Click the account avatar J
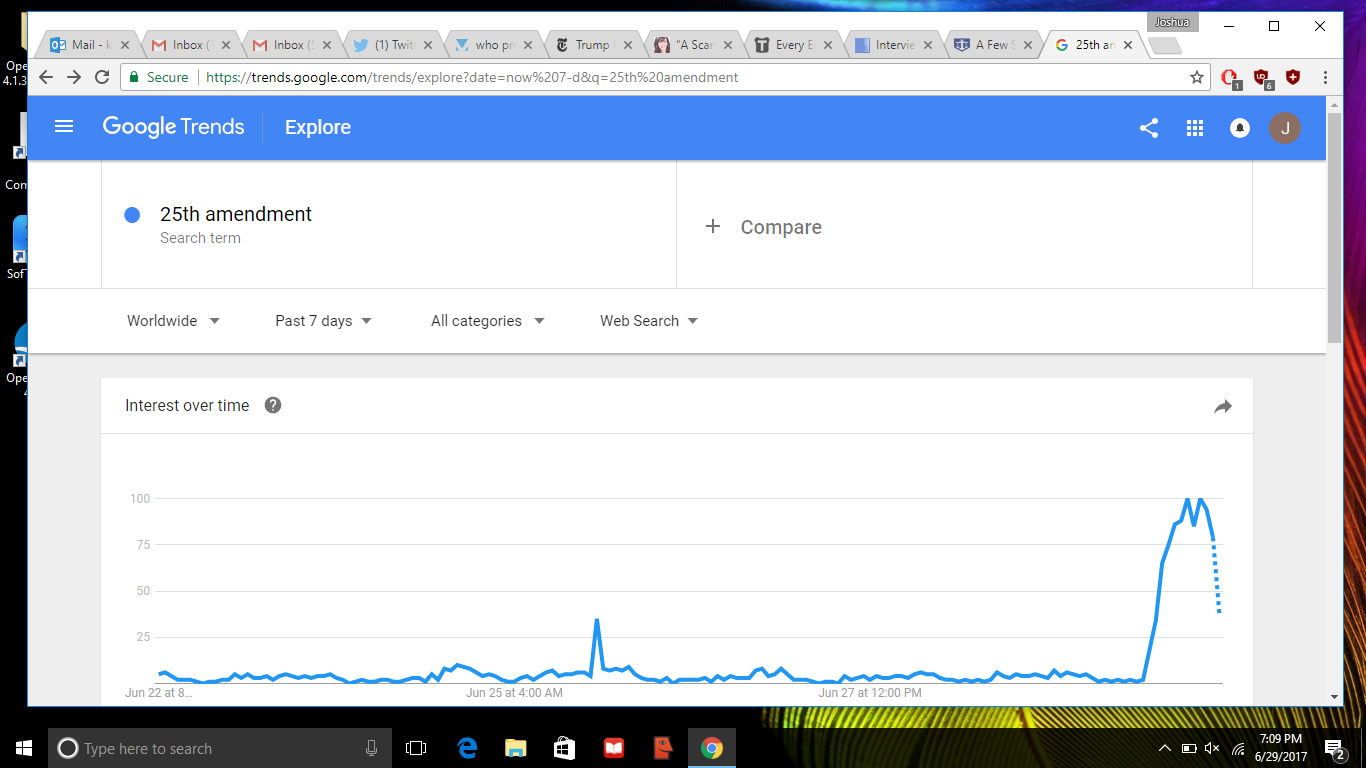1366x768 pixels. point(1285,128)
